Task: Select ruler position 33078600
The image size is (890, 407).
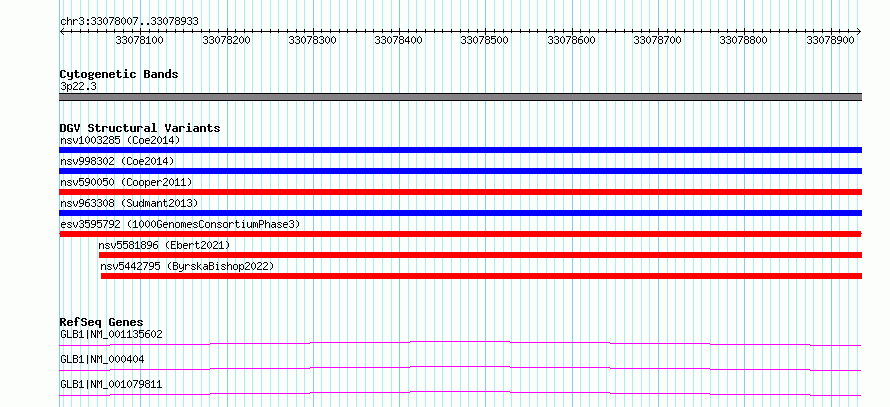Action: tap(571, 40)
